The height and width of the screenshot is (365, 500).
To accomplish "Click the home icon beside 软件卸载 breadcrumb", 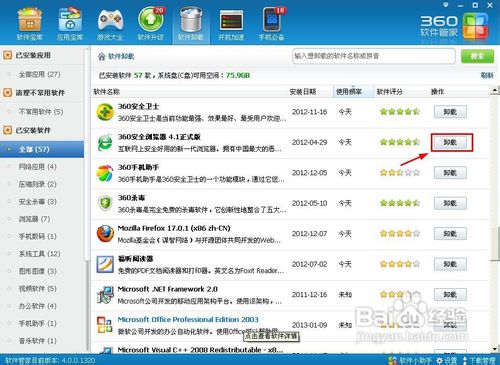I will (x=101, y=56).
